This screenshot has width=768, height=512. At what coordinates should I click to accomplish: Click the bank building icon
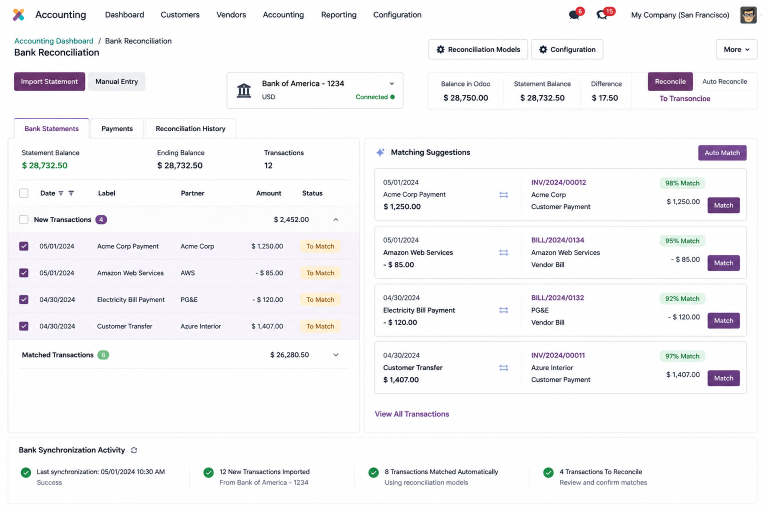244,90
